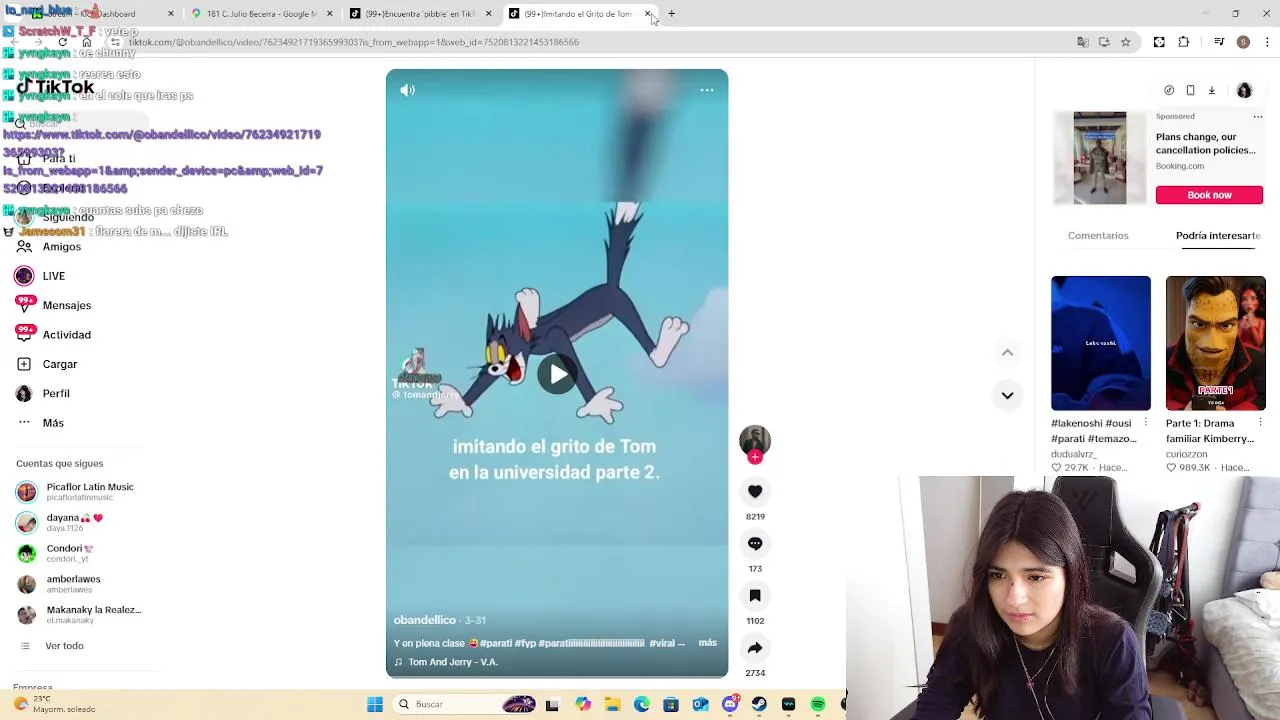Open the obandellico username link
1280x720 pixels.
(424, 620)
